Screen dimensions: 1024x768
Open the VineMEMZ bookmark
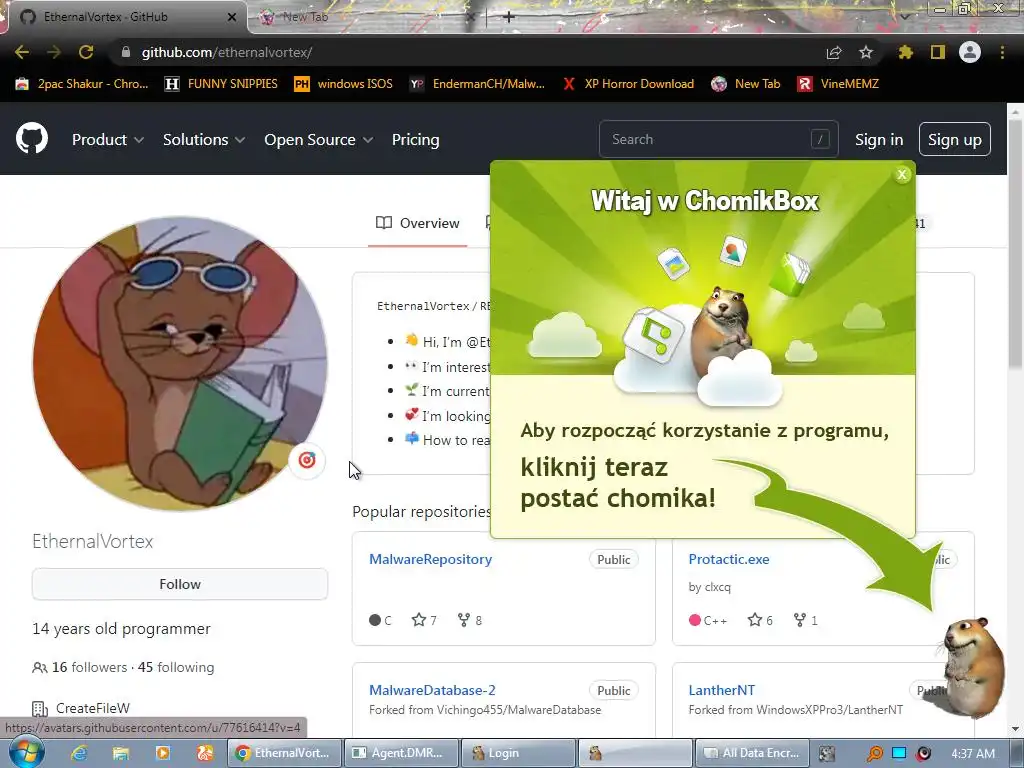838,84
